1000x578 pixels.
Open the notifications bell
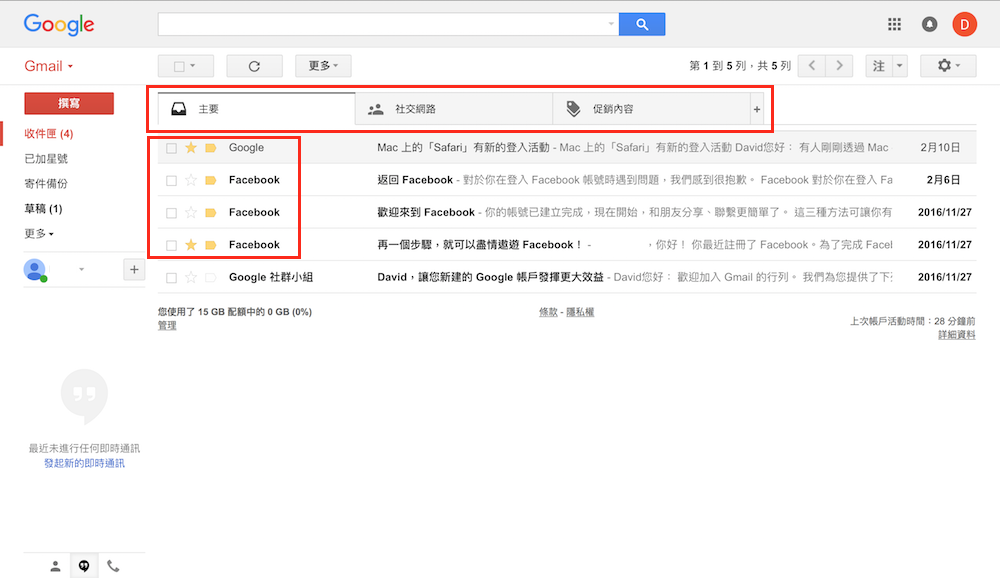[x=929, y=24]
